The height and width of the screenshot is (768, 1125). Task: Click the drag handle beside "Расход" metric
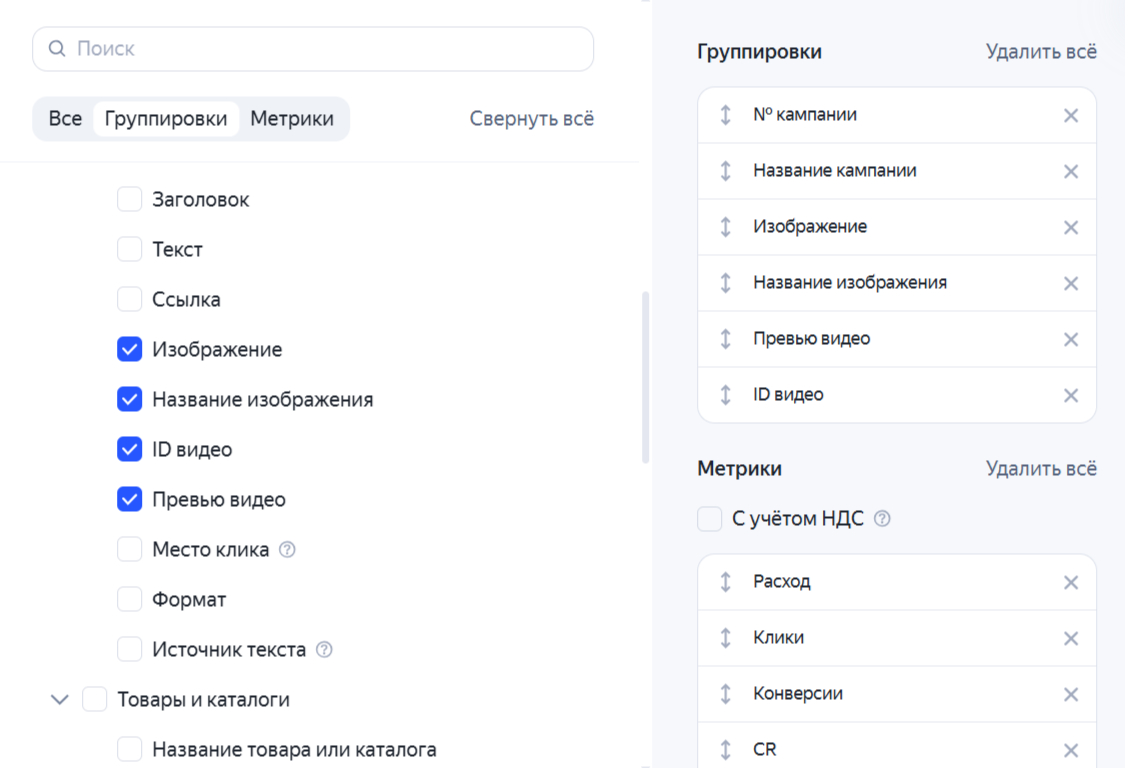pos(724,581)
